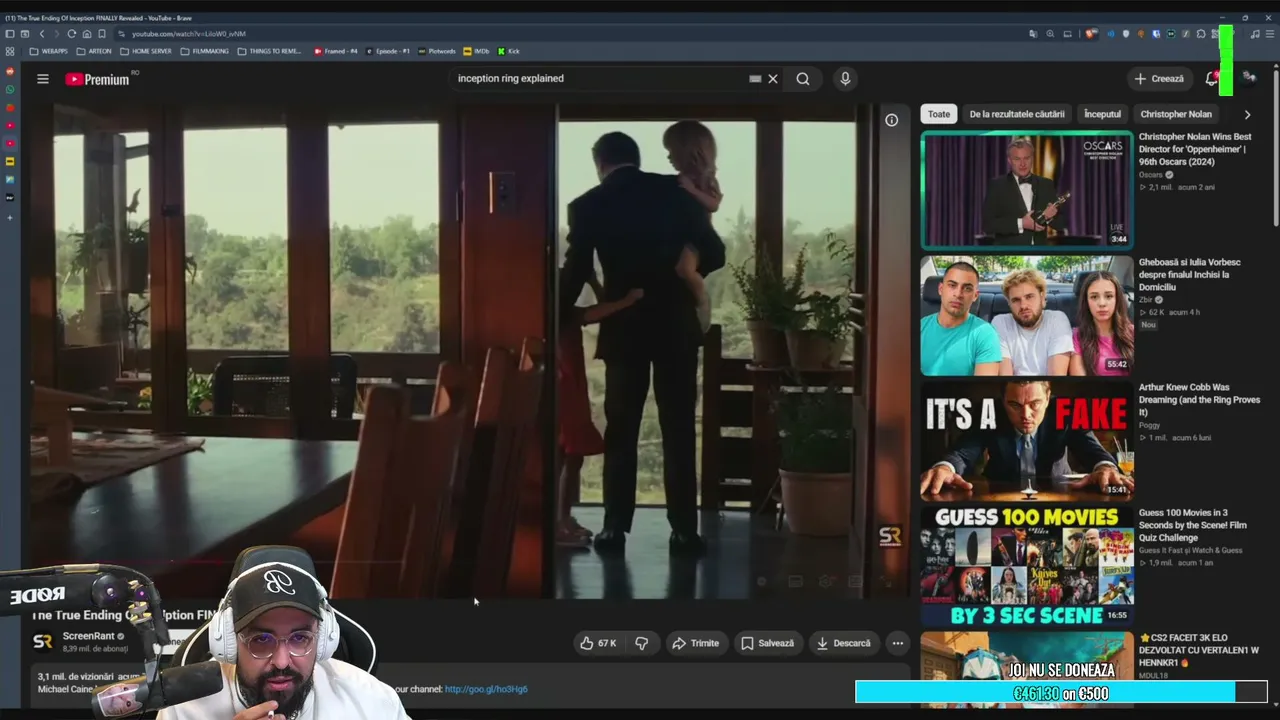Open page zoom magnifier in address bar

pos(1050,34)
